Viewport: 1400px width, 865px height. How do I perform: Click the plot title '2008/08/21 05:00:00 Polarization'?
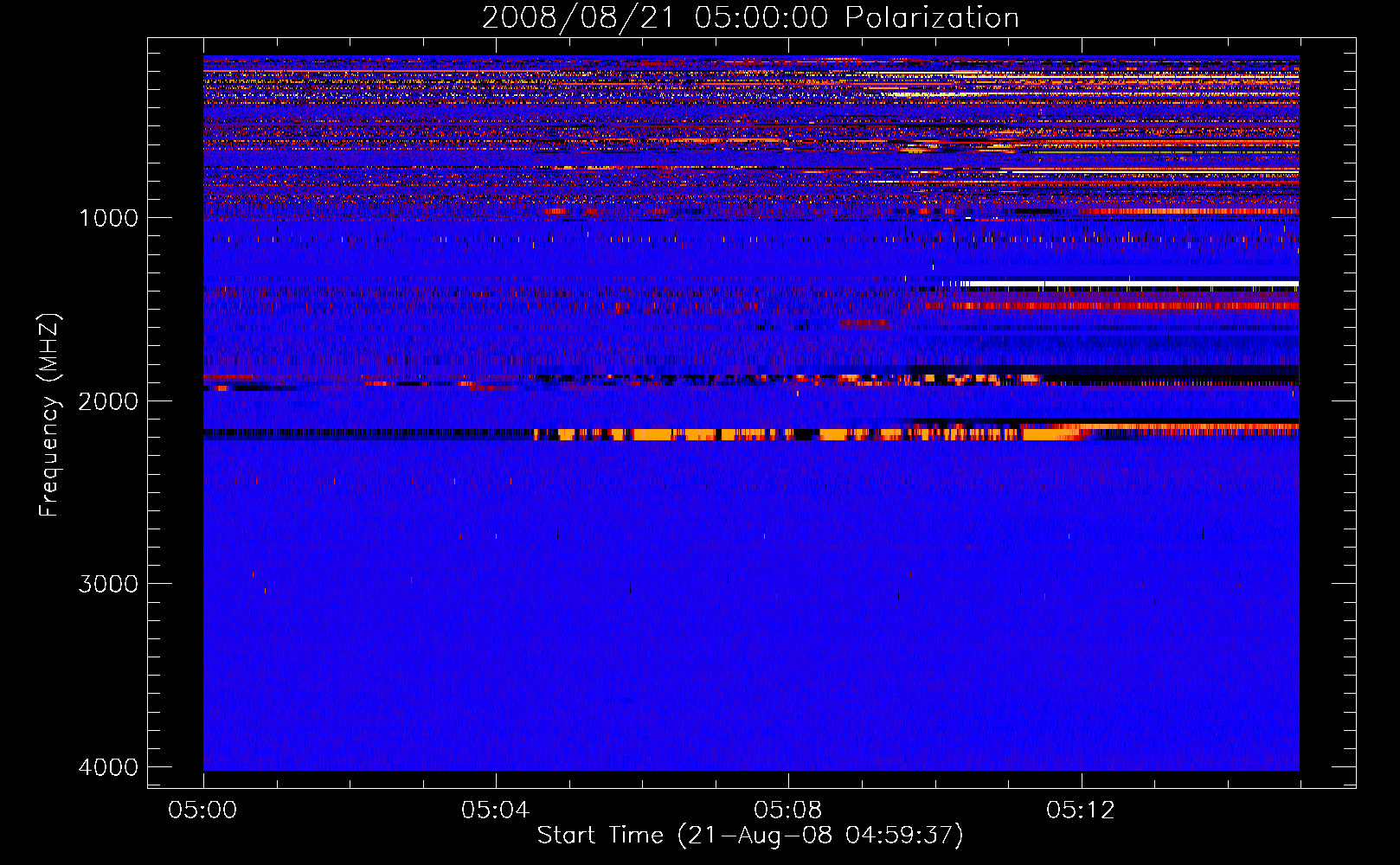(750, 17)
